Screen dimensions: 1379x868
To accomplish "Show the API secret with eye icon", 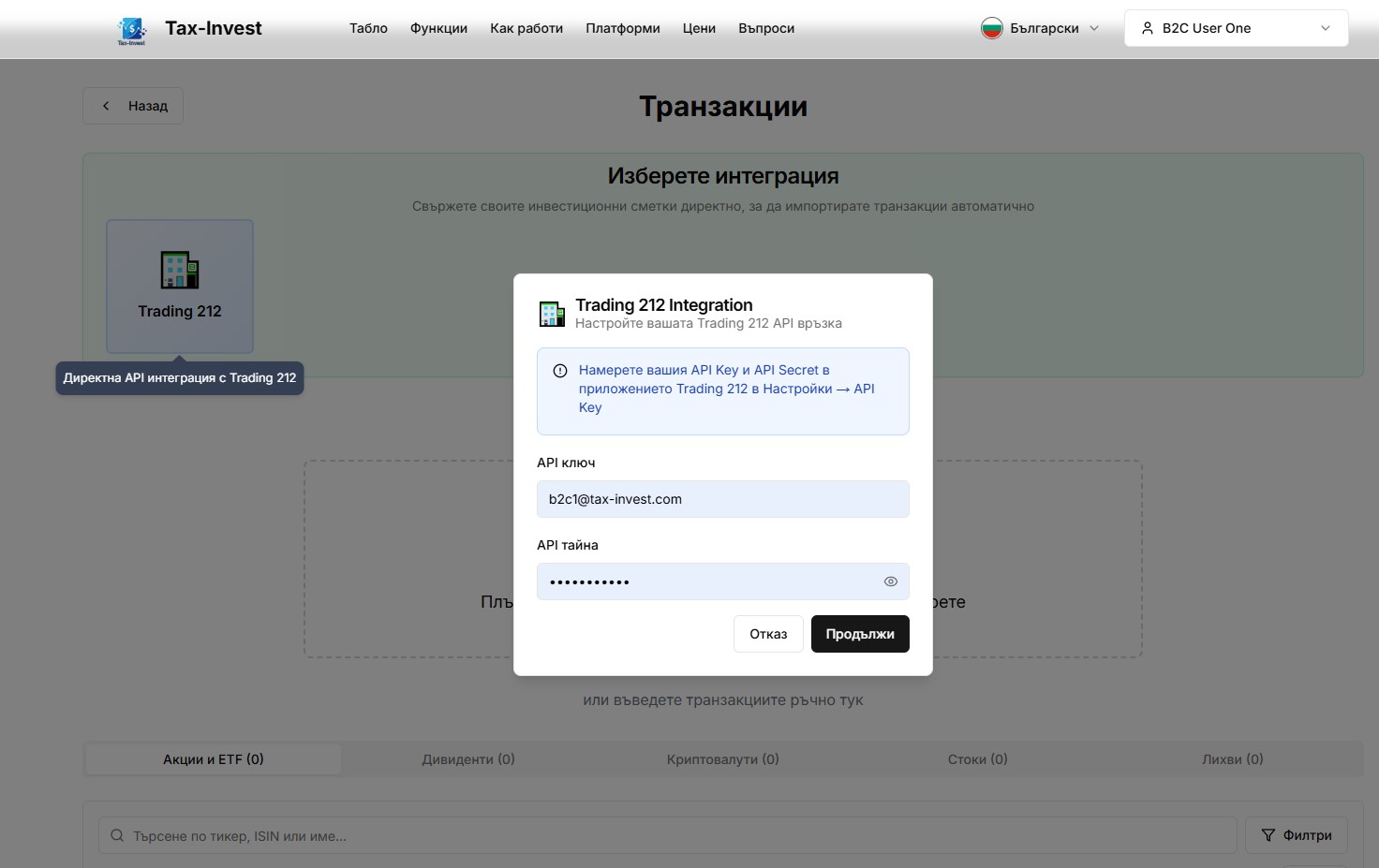I will 890,581.
